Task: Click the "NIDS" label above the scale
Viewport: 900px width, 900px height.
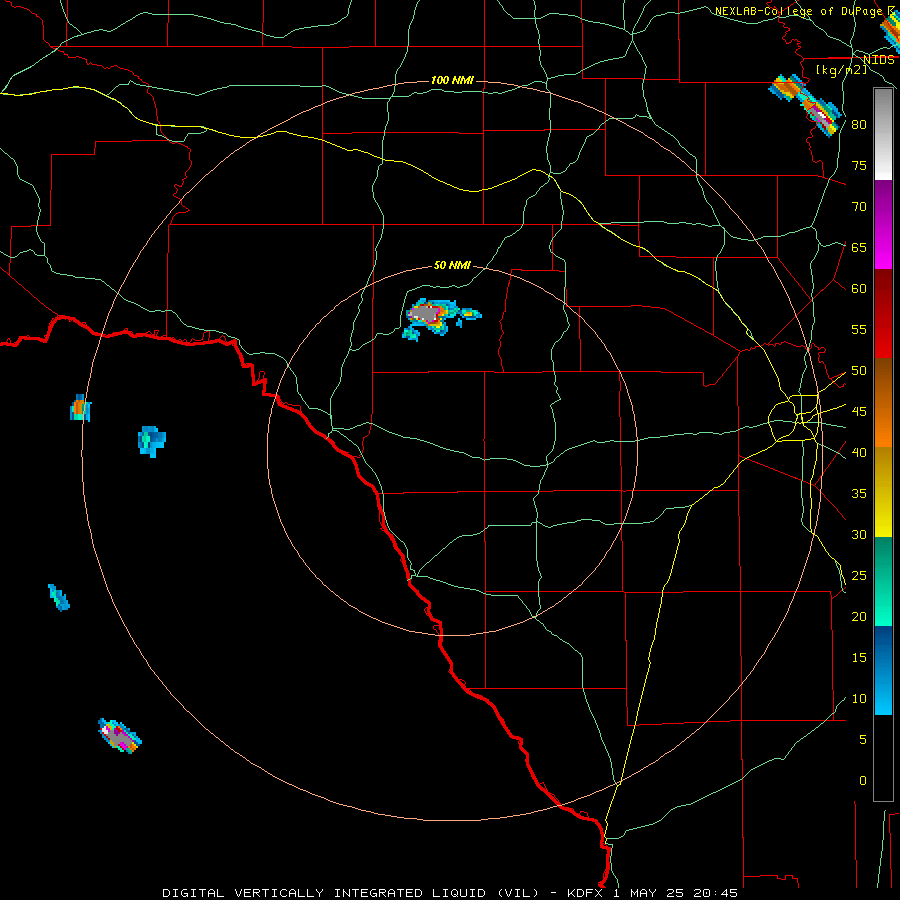Action: (878, 60)
